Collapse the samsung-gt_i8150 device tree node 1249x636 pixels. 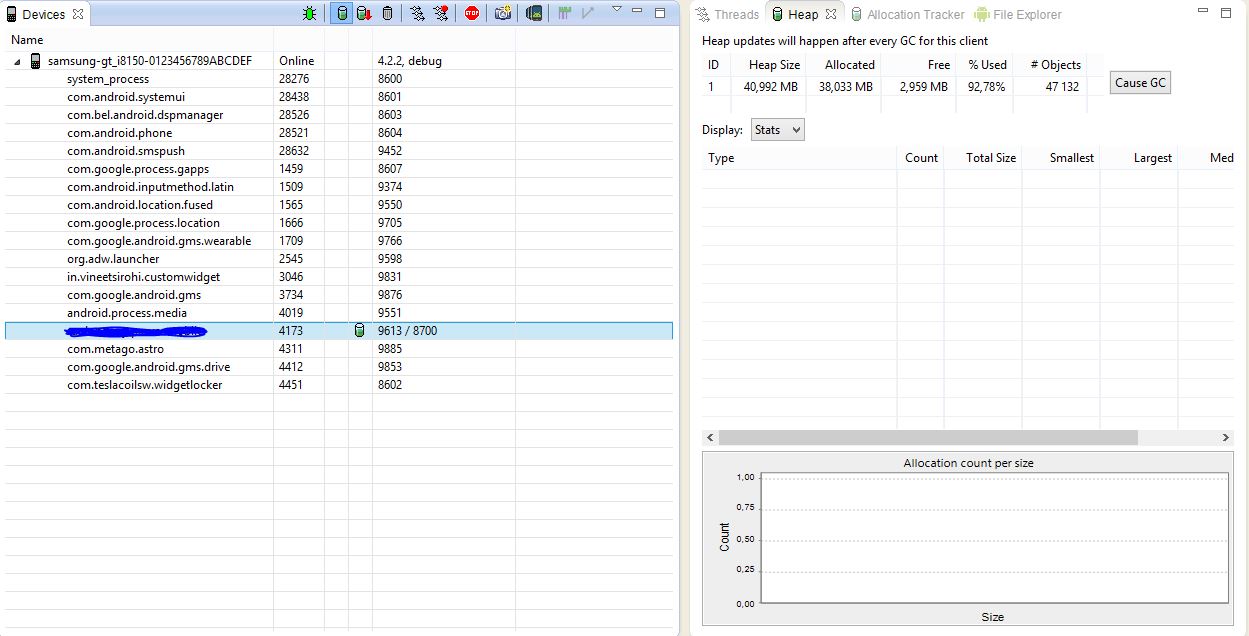[x=17, y=61]
